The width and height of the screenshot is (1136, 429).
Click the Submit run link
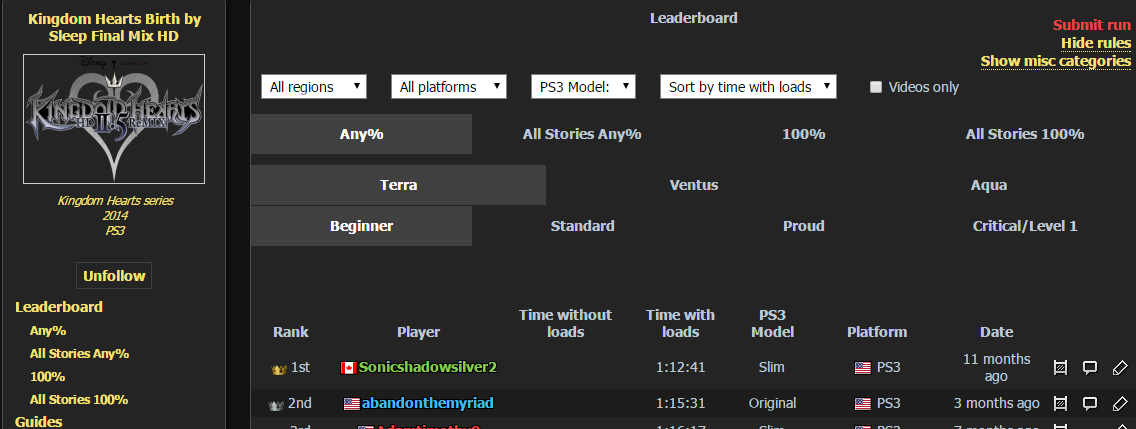(1092, 25)
